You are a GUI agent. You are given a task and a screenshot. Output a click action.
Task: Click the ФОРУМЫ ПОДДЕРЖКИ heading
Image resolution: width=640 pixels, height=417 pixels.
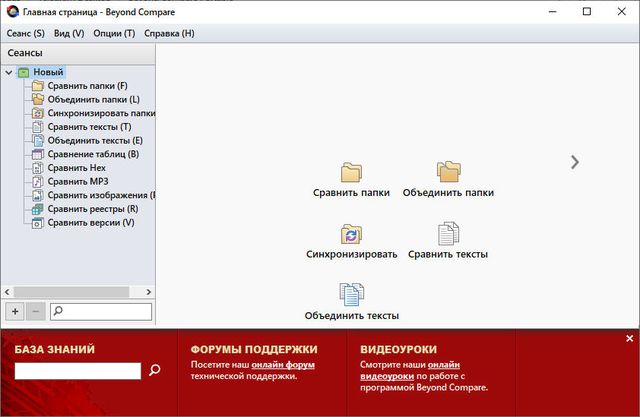tap(254, 350)
